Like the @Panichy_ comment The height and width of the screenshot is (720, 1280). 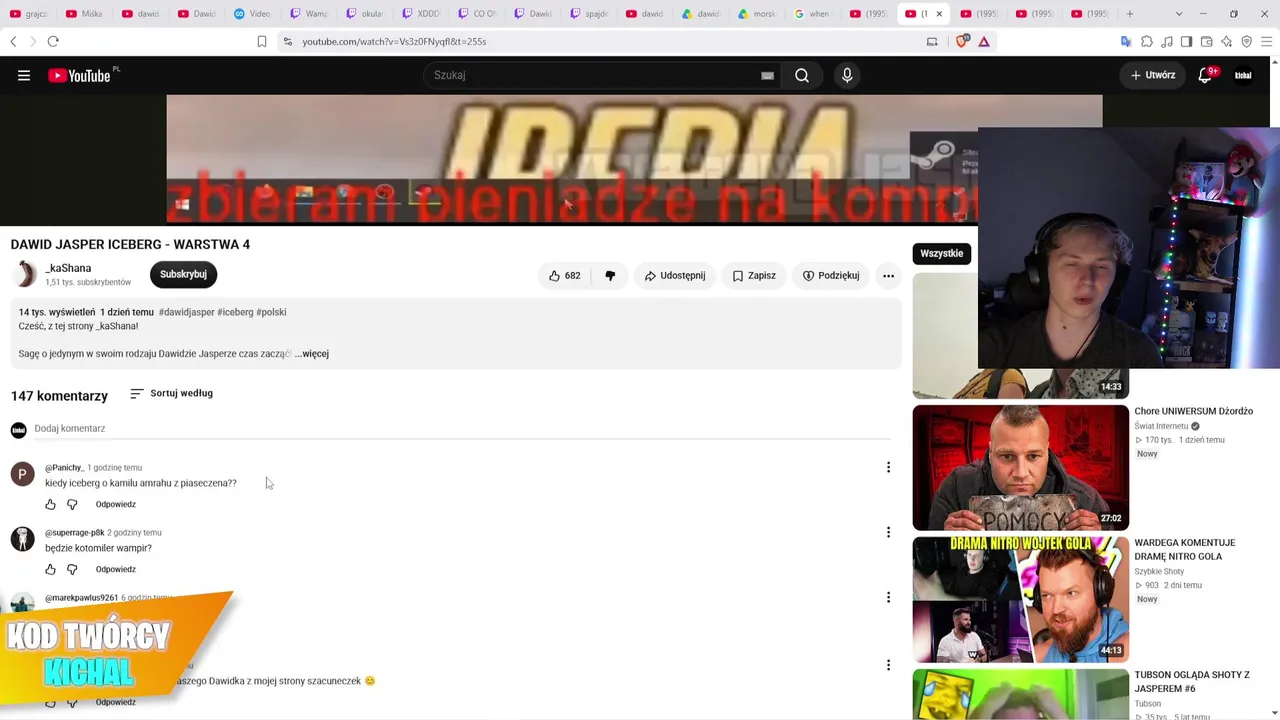51,504
